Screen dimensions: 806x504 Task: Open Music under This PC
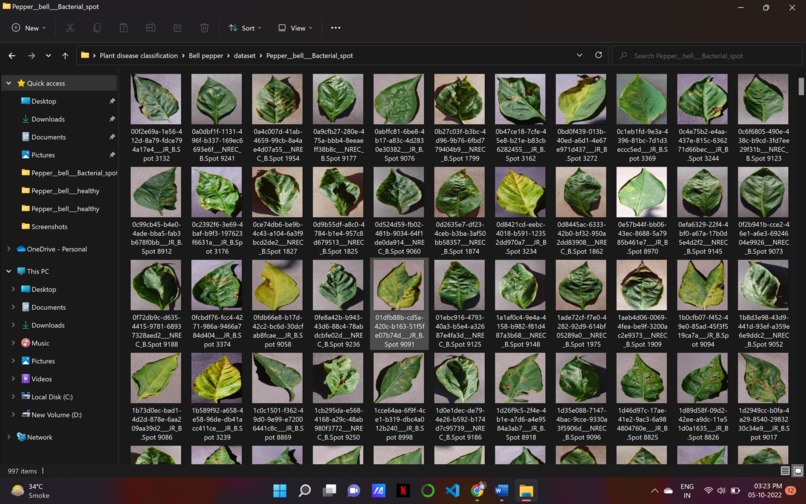pos(41,343)
